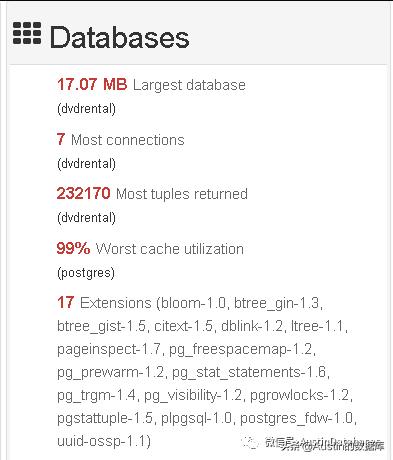Open the Databases panel heading

pyautogui.click(x=119, y=37)
